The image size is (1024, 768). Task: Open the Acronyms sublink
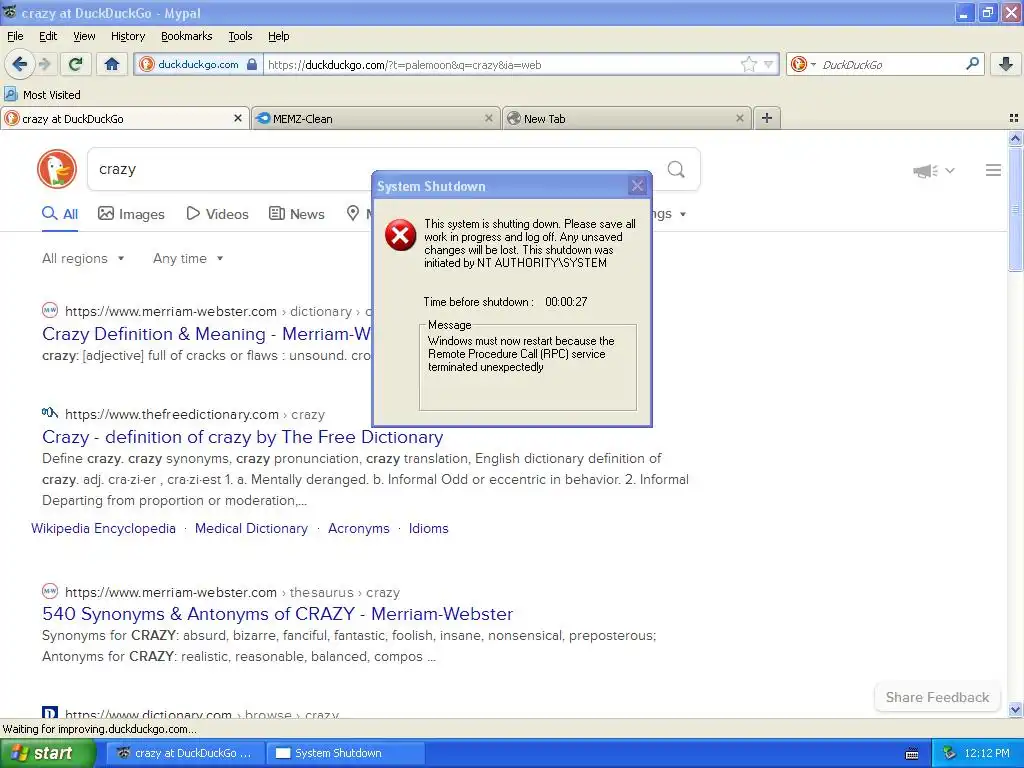pyautogui.click(x=359, y=528)
